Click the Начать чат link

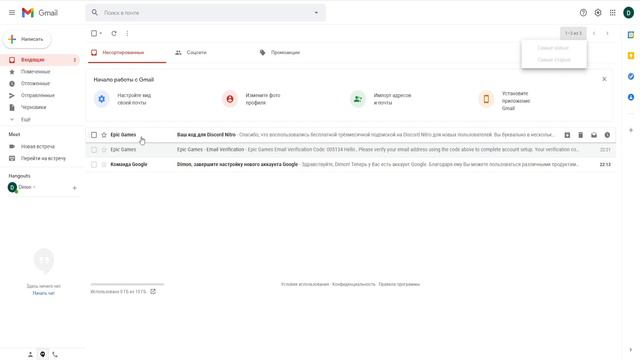[x=44, y=293]
